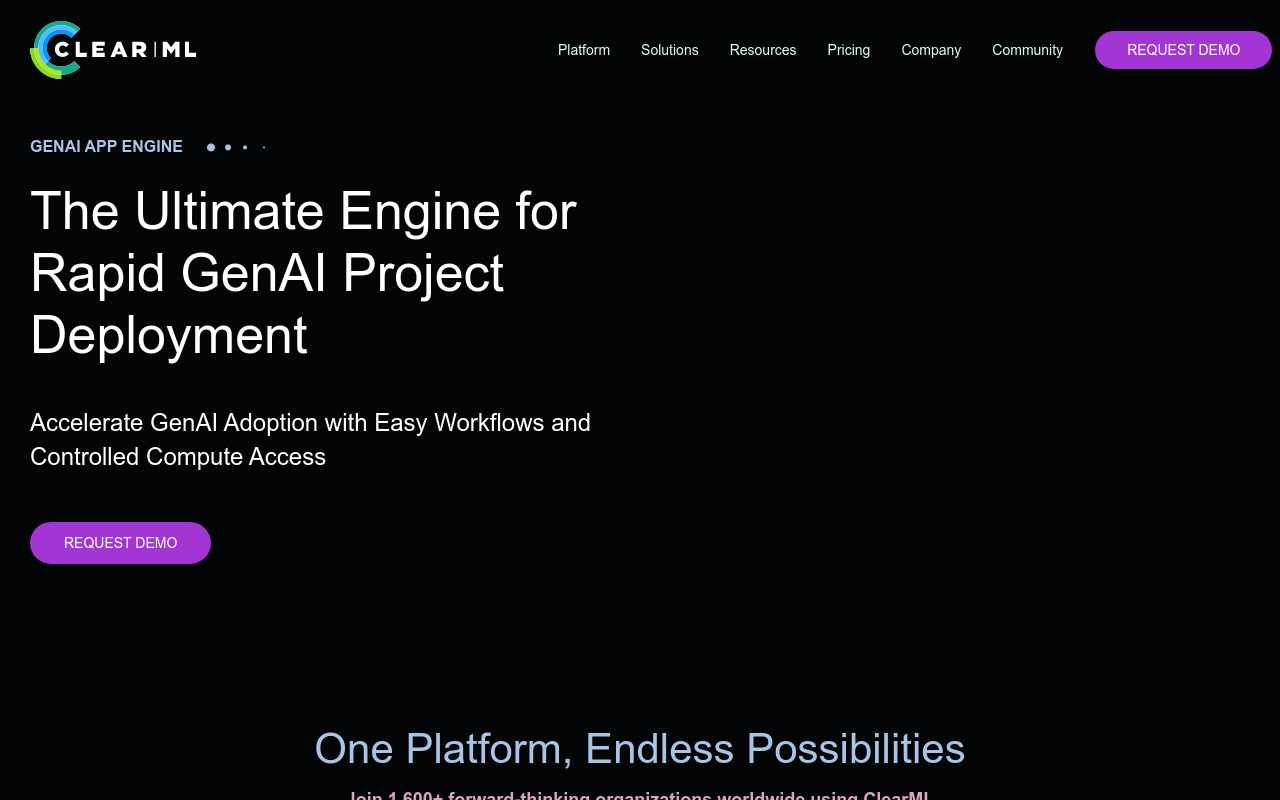Image resolution: width=1280 pixels, height=800 pixels.
Task: Click the ClearML logo
Action: pos(113,50)
